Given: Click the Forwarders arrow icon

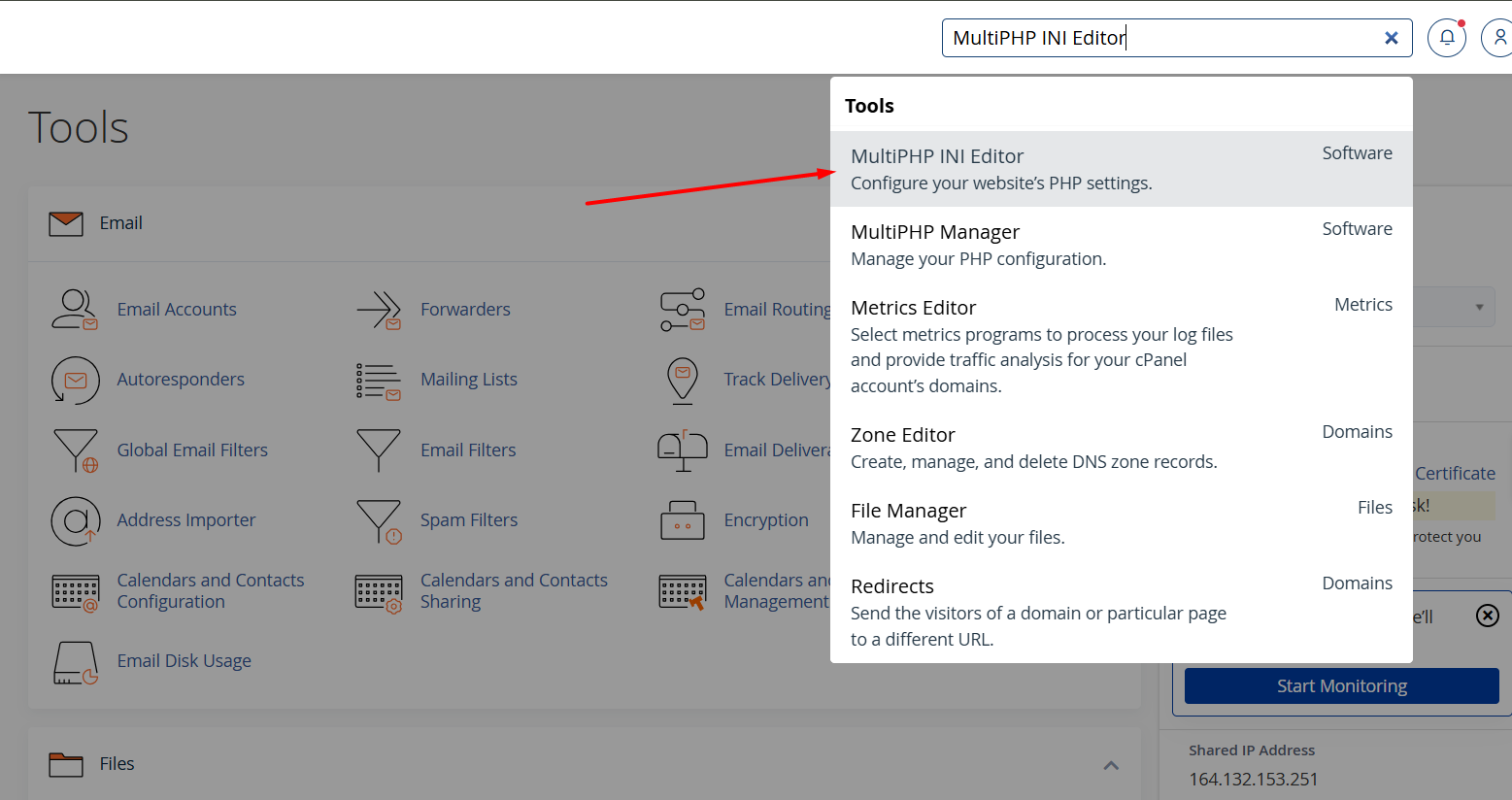Looking at the screenshot, I should 379,310.
